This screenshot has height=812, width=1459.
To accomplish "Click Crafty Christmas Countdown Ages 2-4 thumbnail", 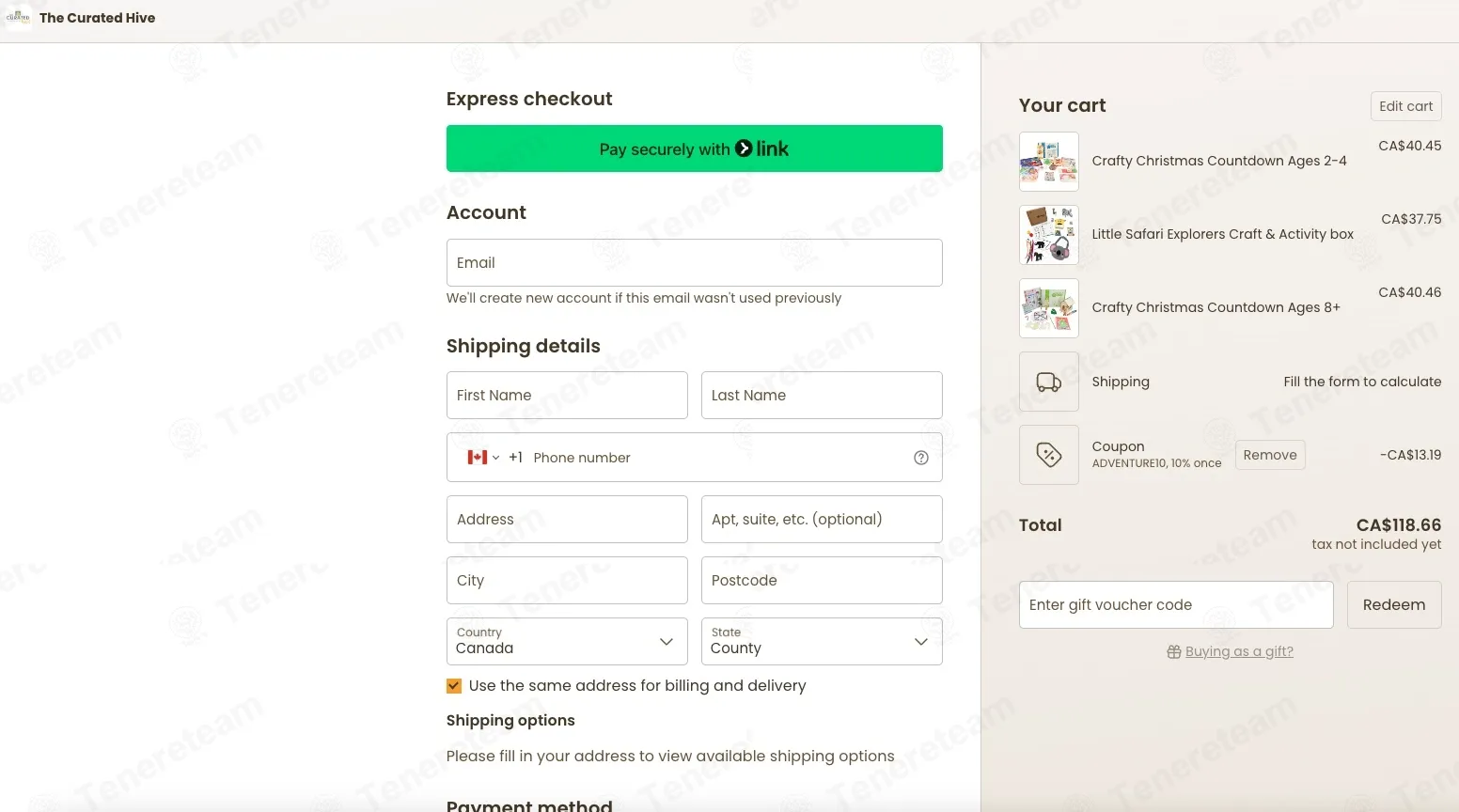I will (x=1049, y=162).
